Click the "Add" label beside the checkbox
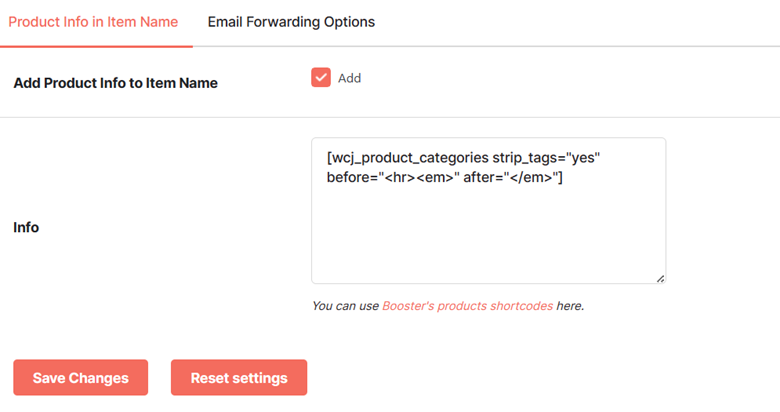The image size is (780, 412). pos(349,78)
